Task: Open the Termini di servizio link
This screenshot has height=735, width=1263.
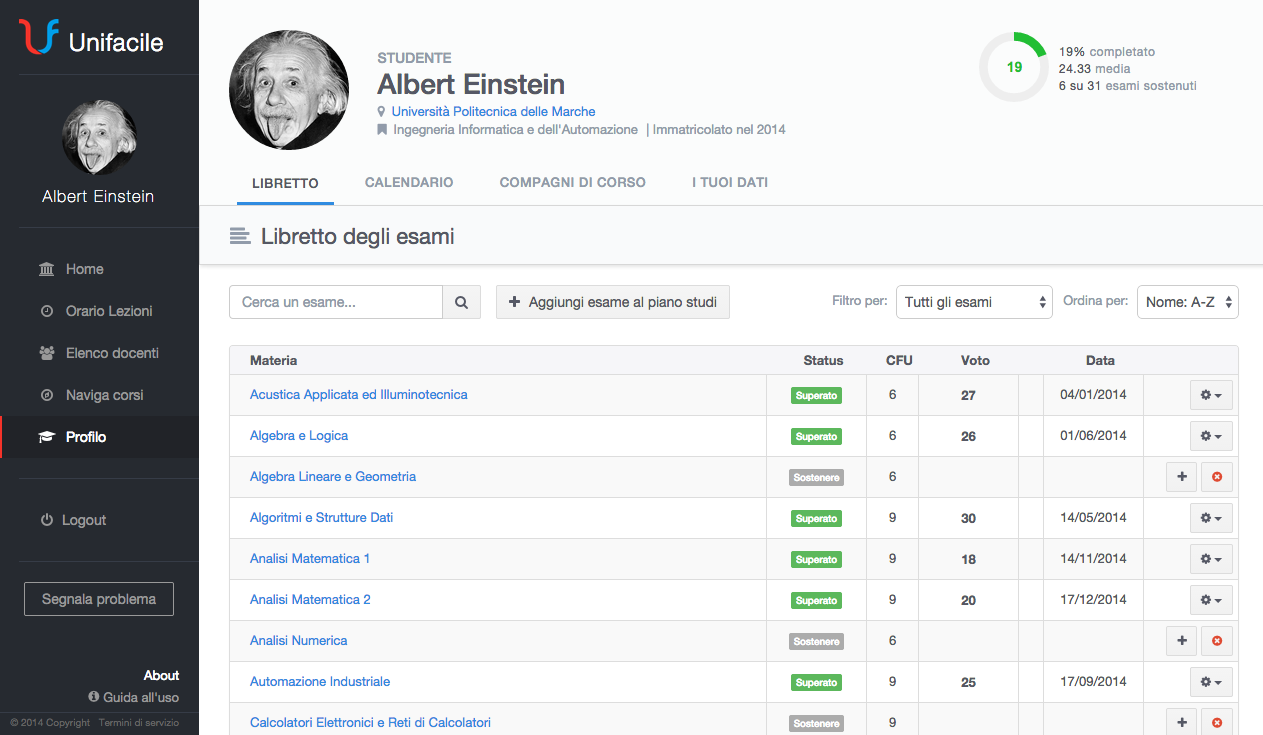Action: tap(139, 723)
